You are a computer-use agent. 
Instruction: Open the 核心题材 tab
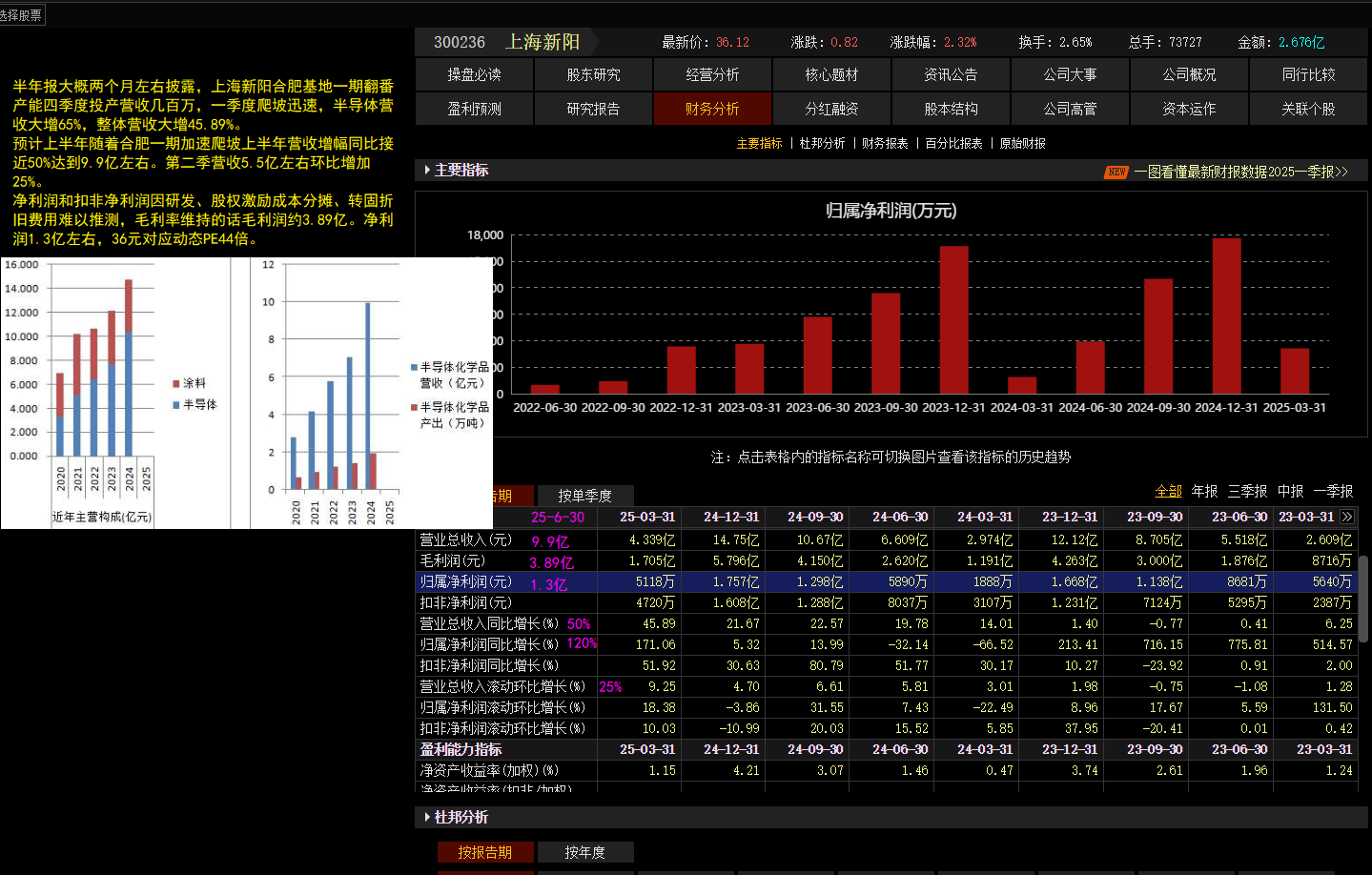coord(831,74)
